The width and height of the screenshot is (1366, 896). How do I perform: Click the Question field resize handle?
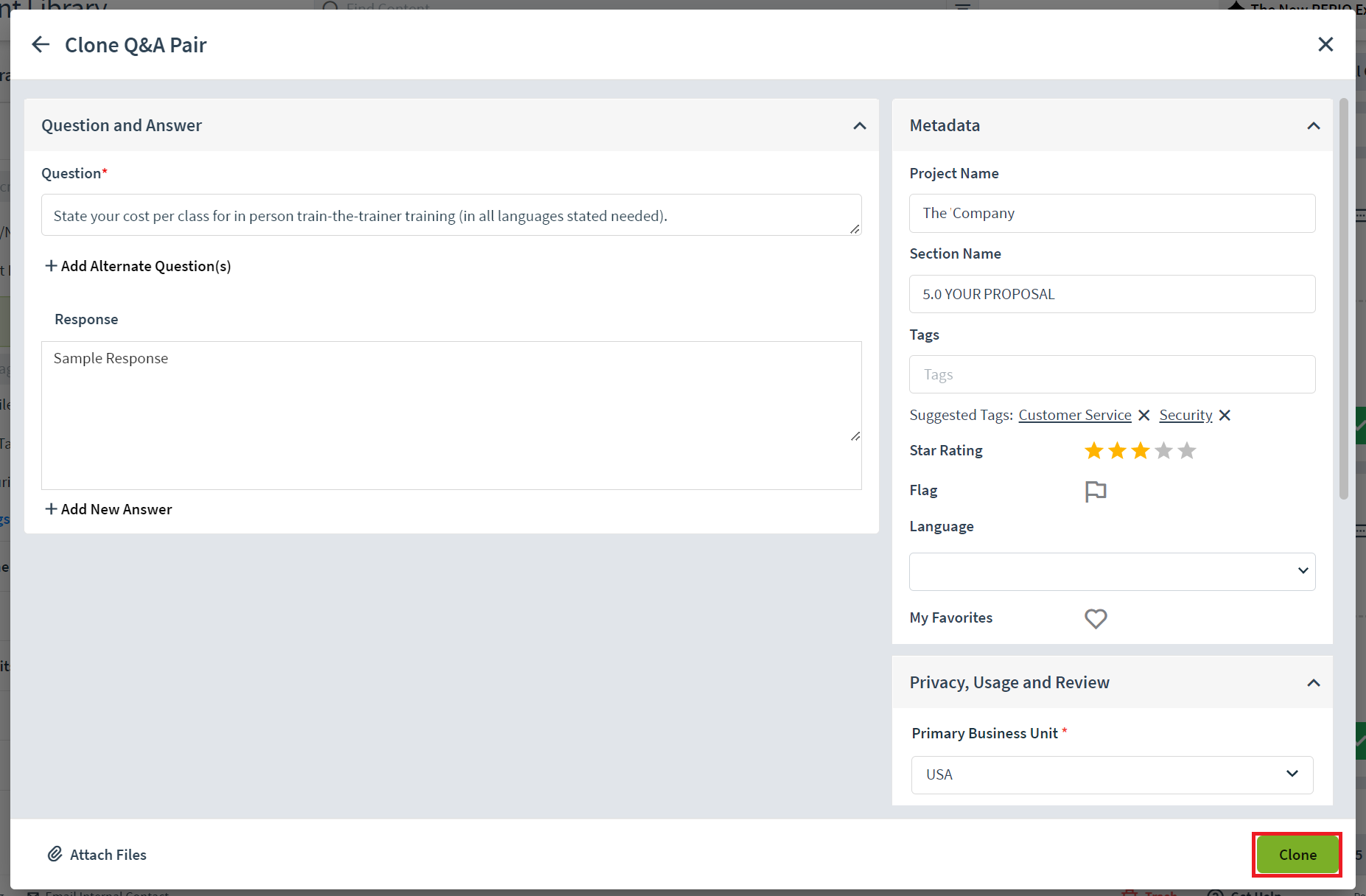[x=855, y=229]
